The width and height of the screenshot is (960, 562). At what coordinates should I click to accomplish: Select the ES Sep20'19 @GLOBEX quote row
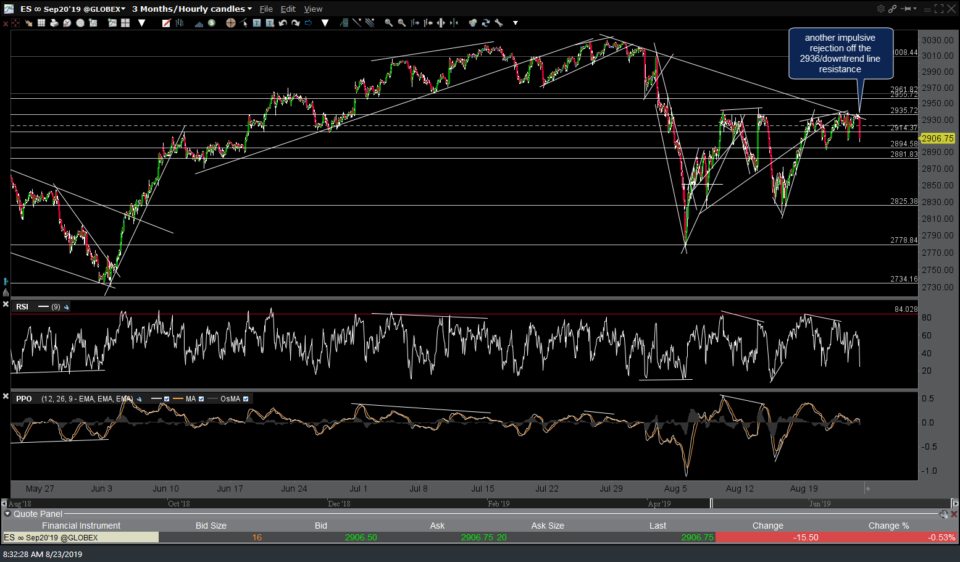pos(479,538)
